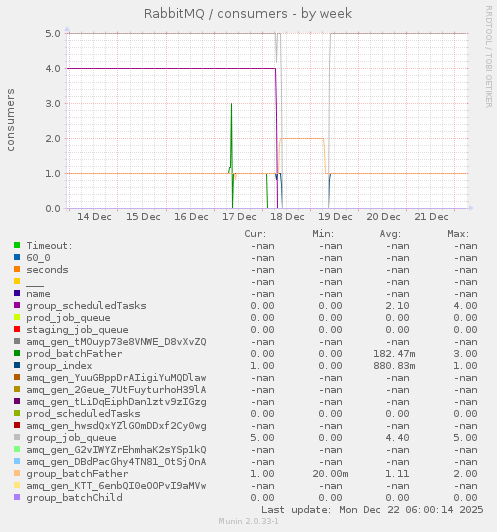Click the 'Max:' column header
The width and height of the screenshot is (497, 532).
pyautogui.click(x=458, y=234)
